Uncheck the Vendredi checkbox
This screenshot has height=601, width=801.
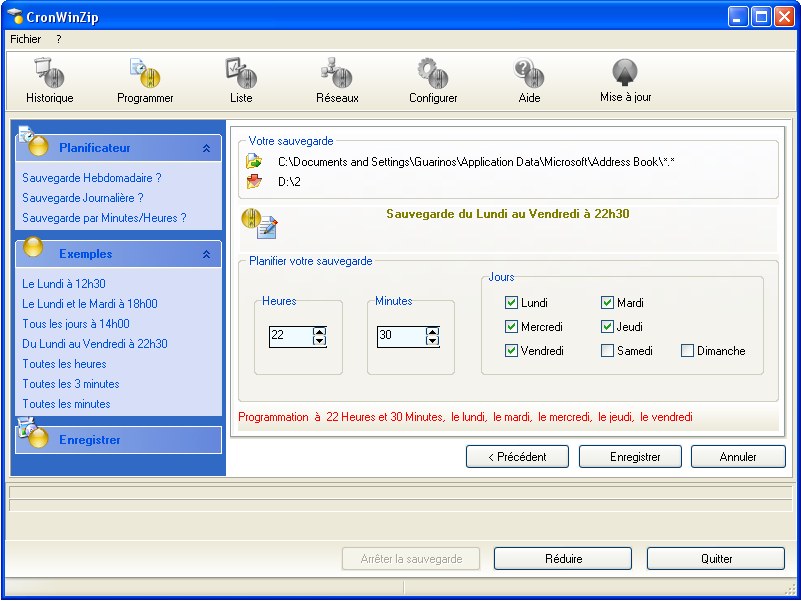(x=511, y=351)
